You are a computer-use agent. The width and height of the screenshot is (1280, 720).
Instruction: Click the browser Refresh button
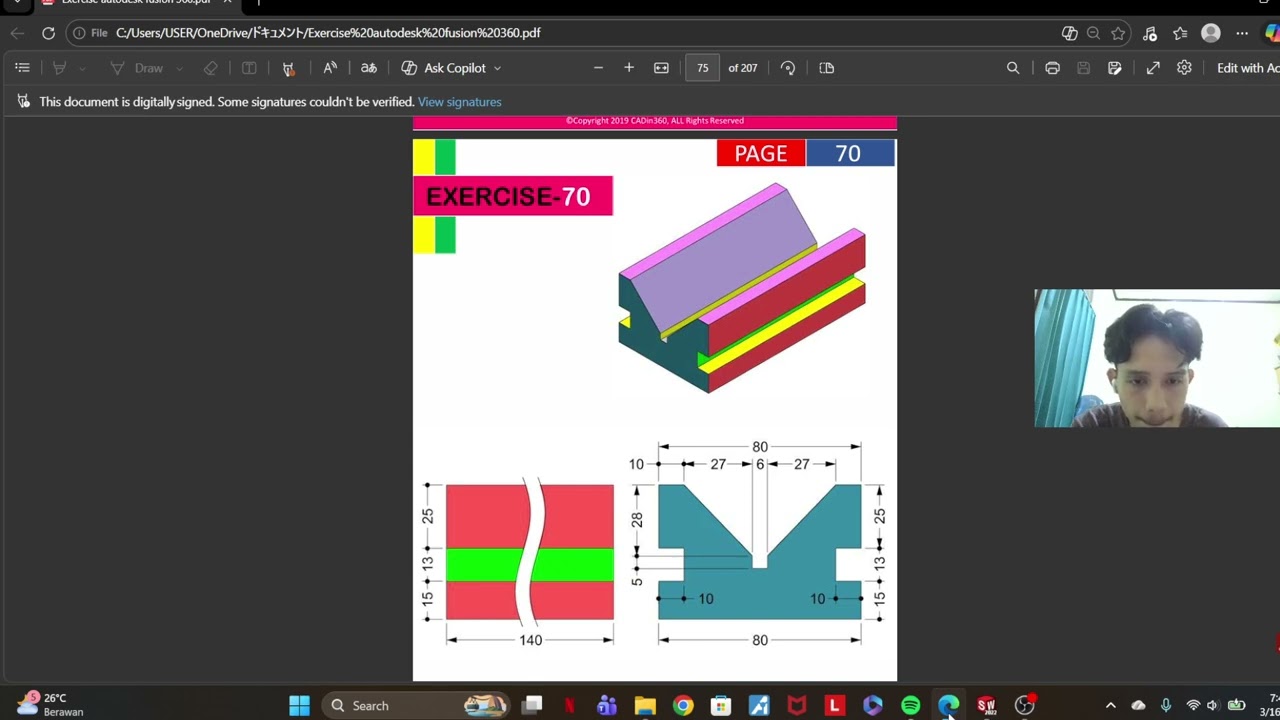point(48,33)
